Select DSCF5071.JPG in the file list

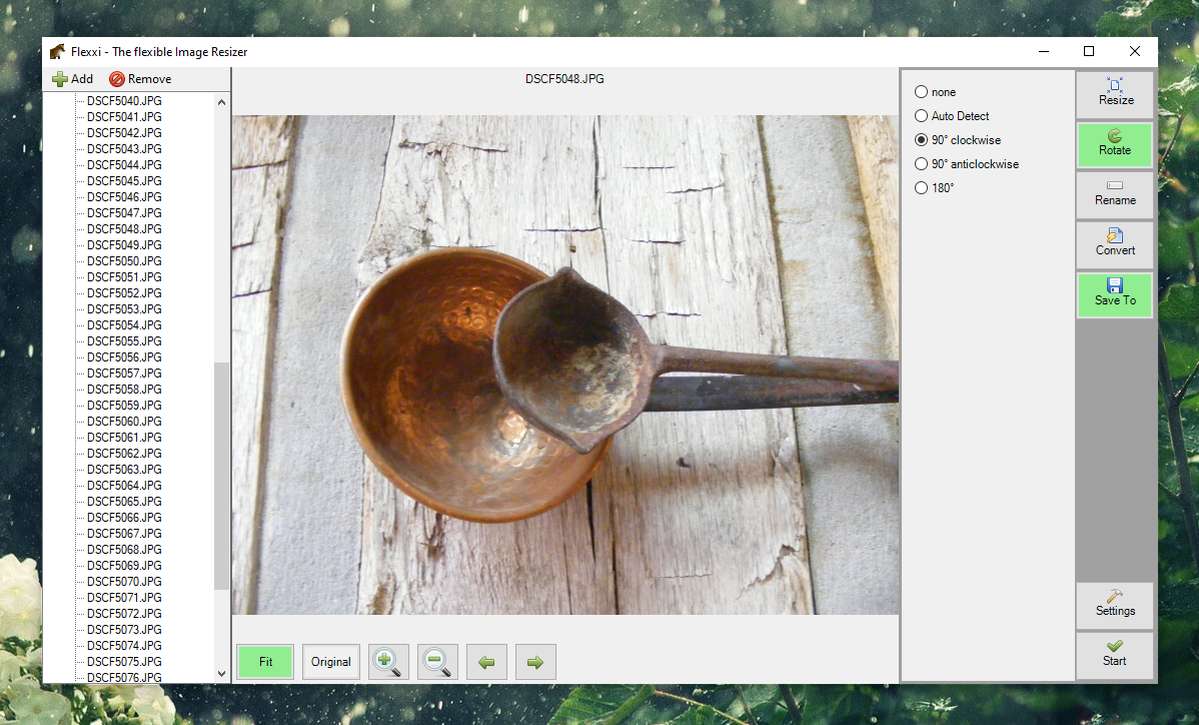tap(124, 599)
